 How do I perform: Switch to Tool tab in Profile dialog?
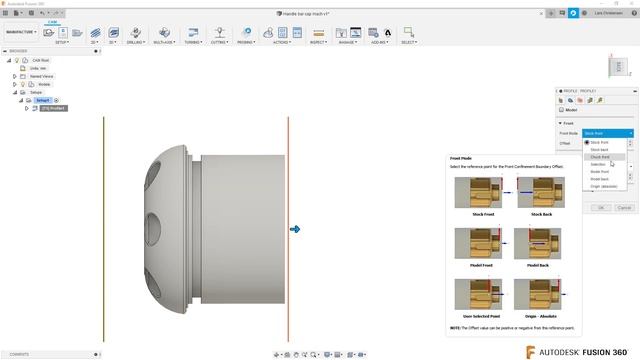point(561,100)
